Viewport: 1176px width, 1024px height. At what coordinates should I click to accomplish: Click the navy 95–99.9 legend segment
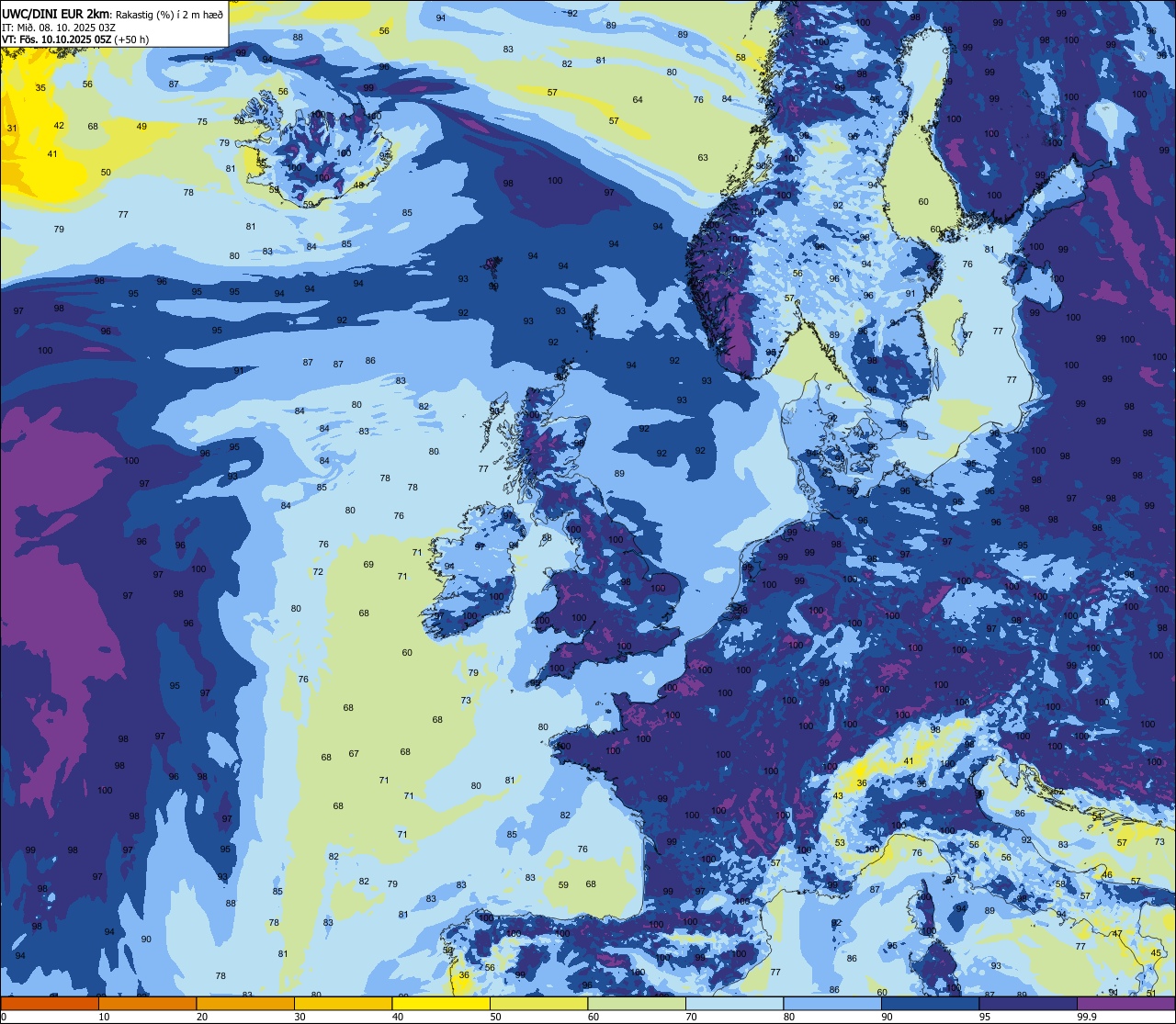tap(1028, 1003)
